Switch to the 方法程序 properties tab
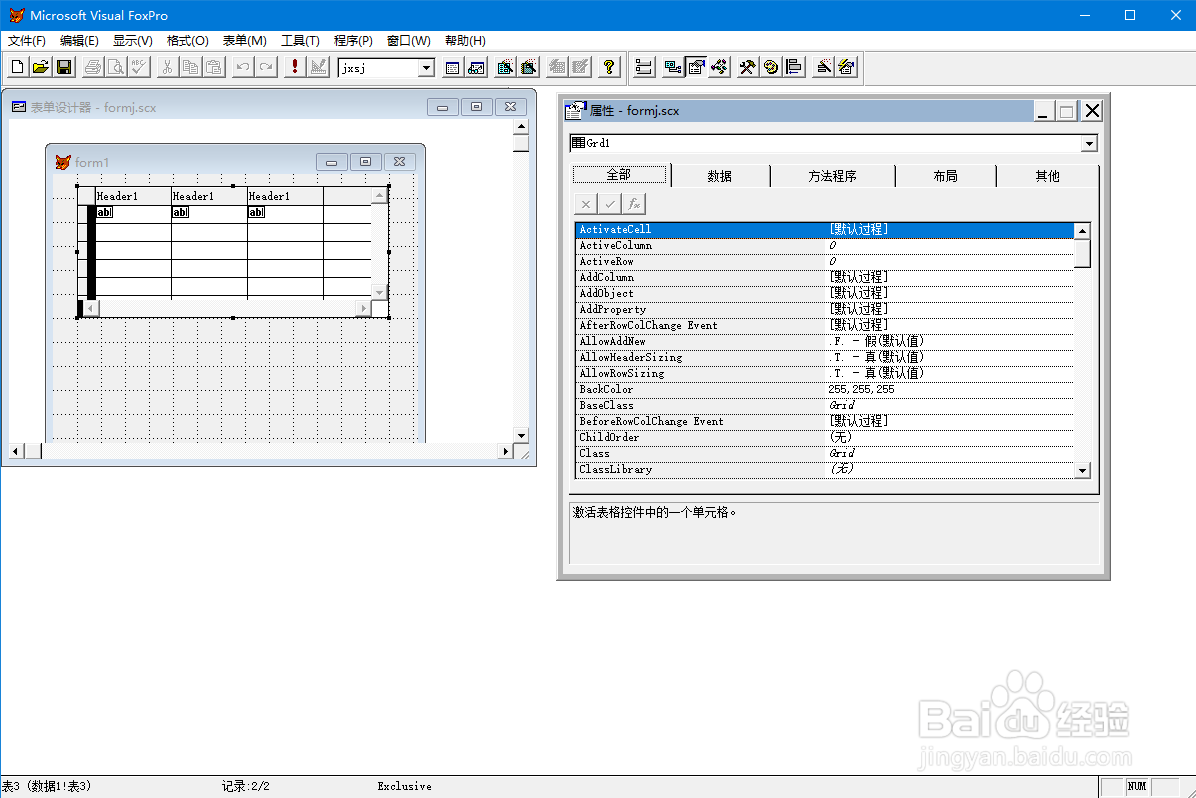Screen dimensions: 1196x798 coord(832,176)
